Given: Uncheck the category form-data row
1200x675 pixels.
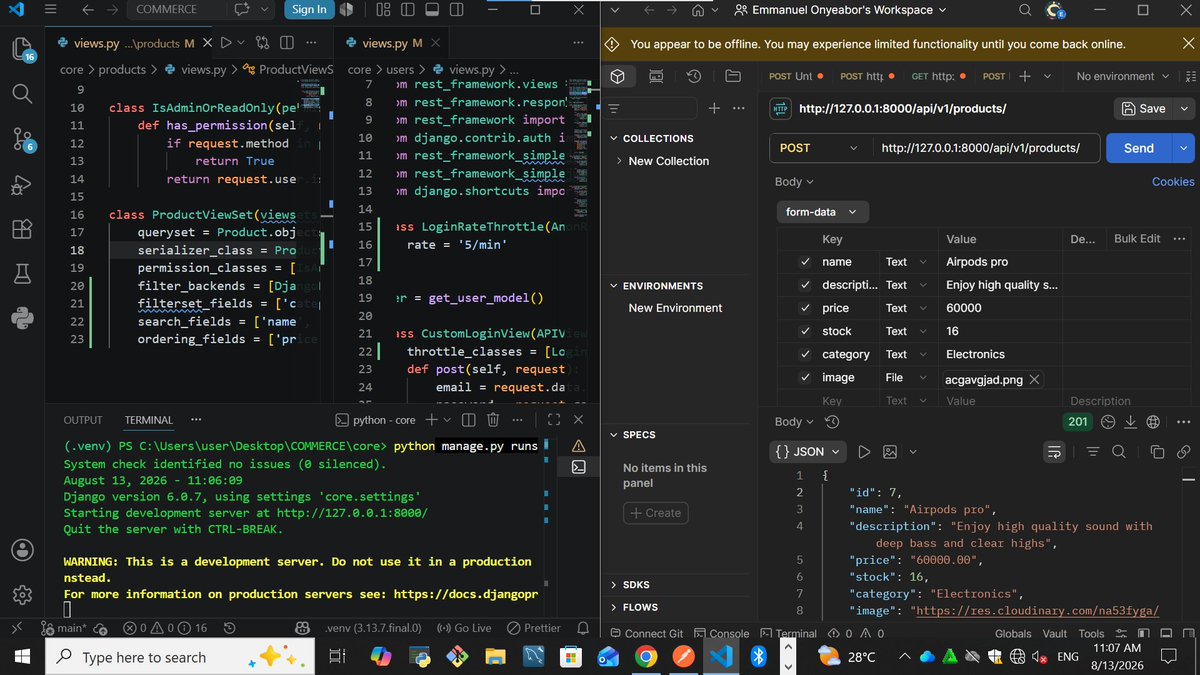Looking at the screenshot, I should coord(805,354).
